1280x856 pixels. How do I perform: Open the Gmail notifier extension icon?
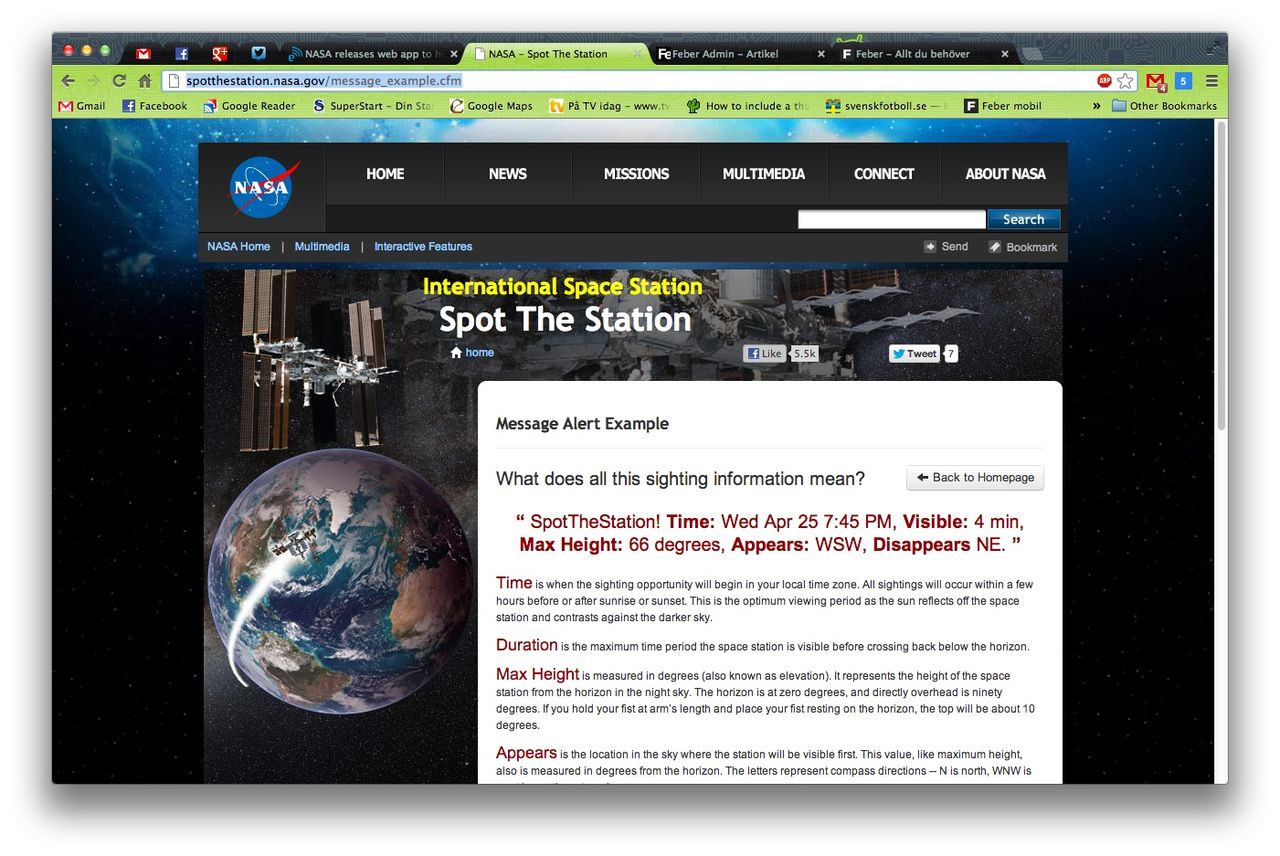coord(1154,80)
